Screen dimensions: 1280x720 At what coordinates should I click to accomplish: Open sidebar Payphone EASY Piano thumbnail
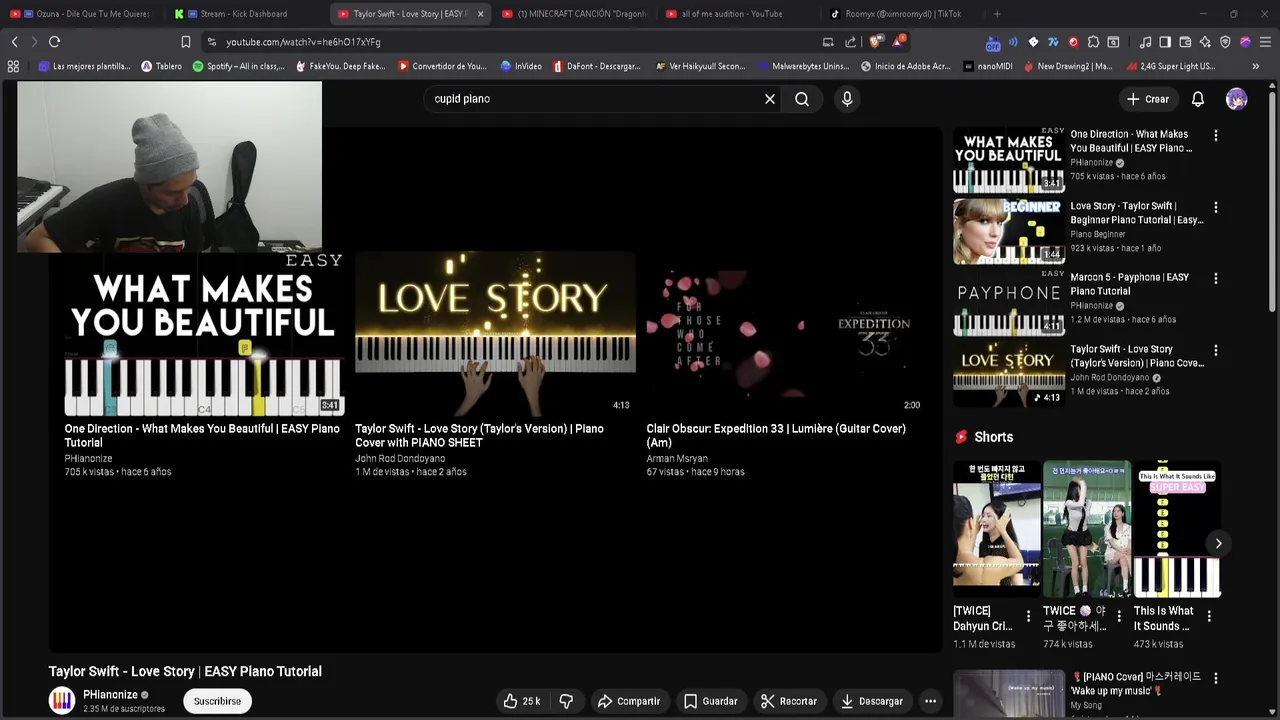coord(1009,303)
